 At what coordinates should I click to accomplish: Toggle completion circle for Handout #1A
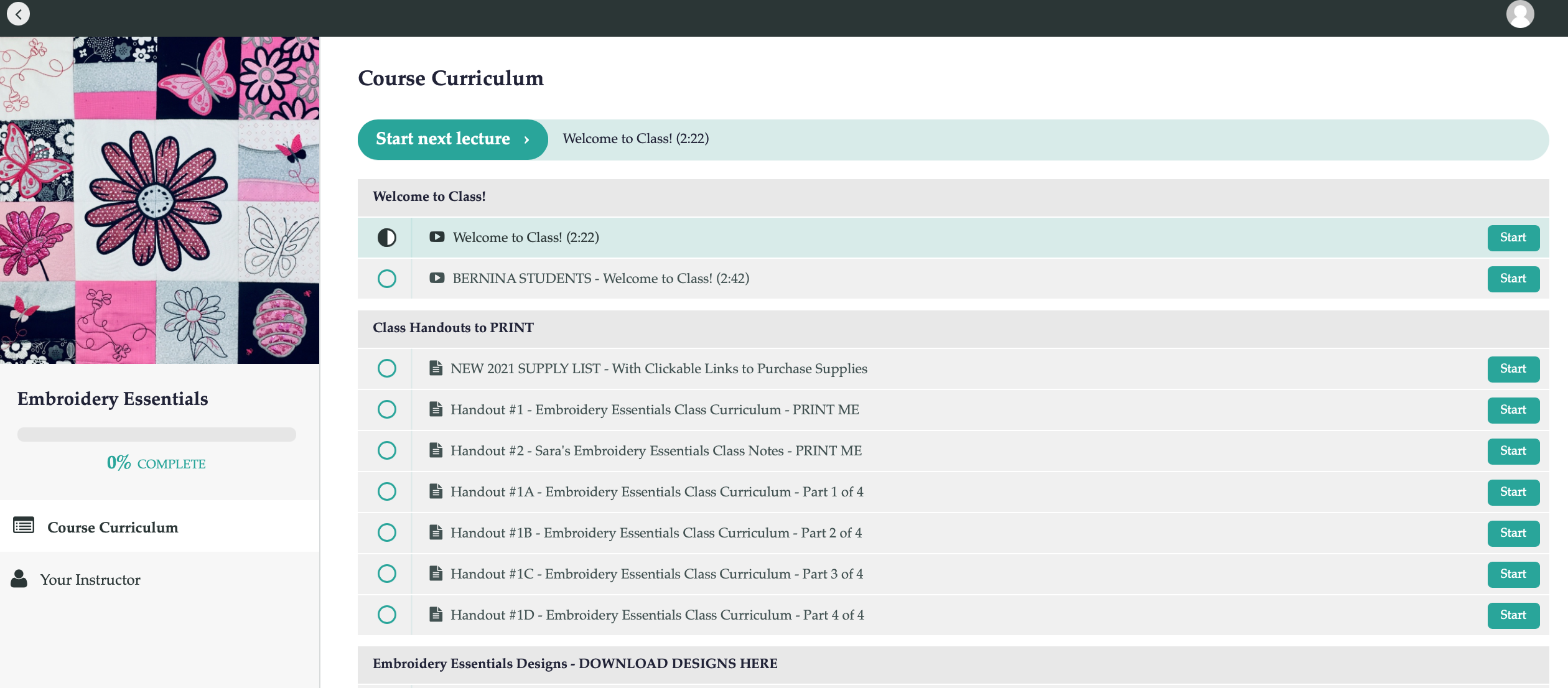pos(387,492)
